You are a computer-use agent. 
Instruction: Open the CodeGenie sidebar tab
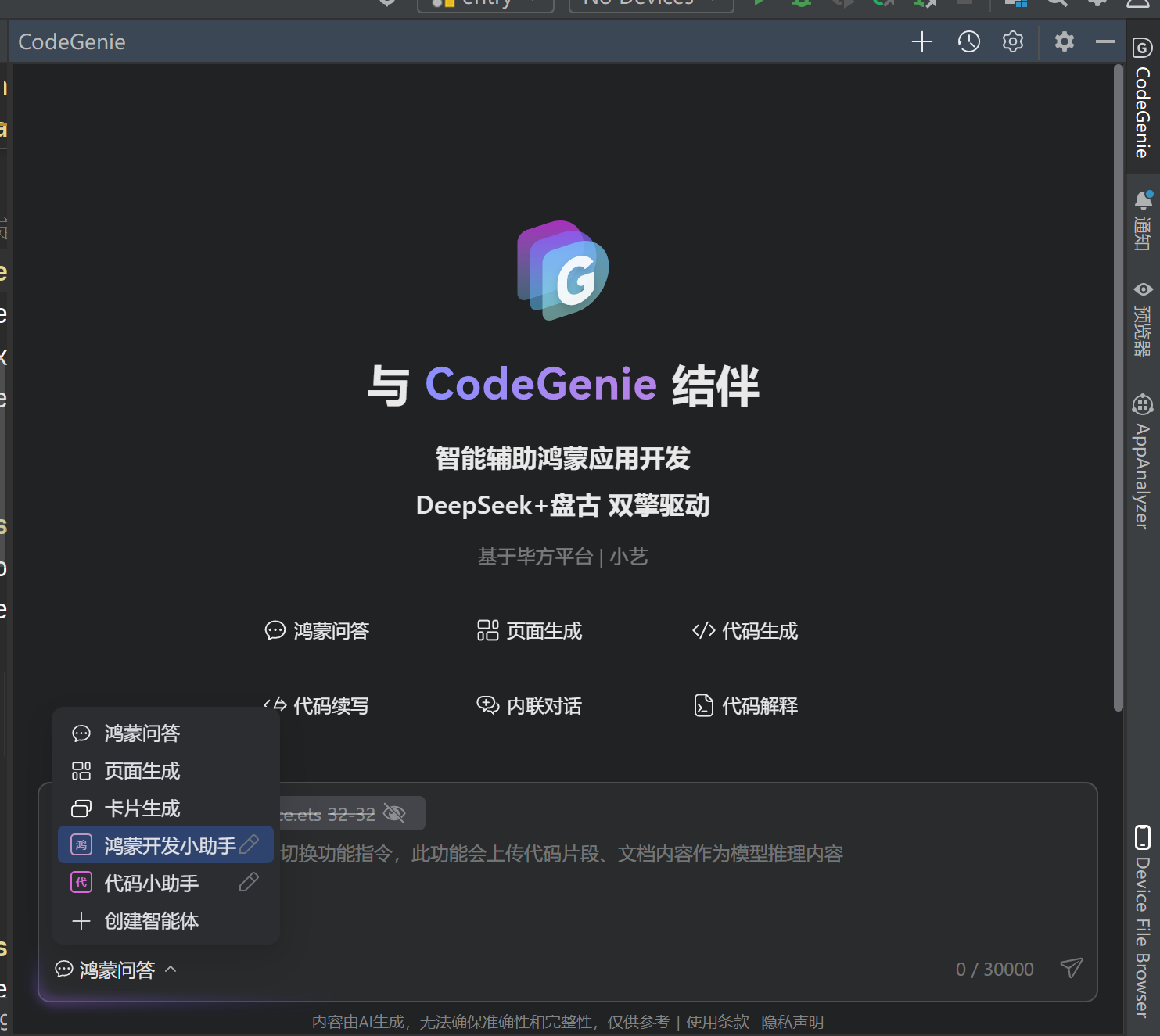point(1142,97)
